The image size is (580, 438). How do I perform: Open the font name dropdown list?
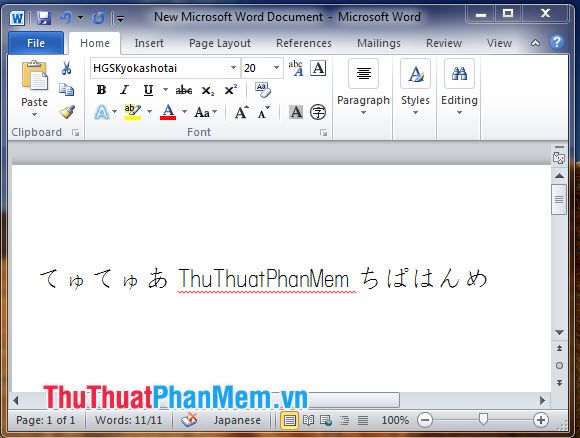[x=233, y=68]
